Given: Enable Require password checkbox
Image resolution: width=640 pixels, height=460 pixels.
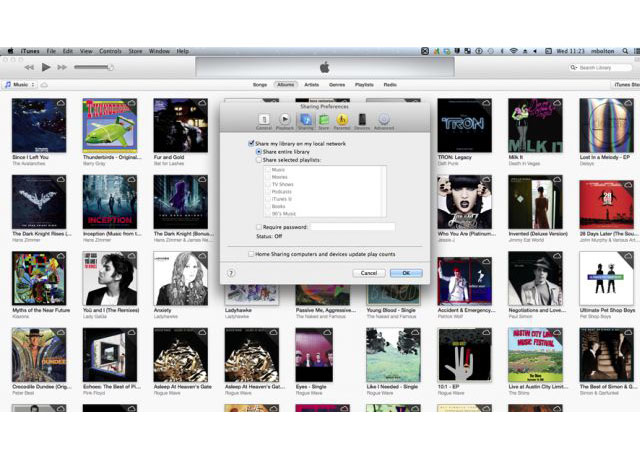Looking at the screenshot, I should point(259,227).
